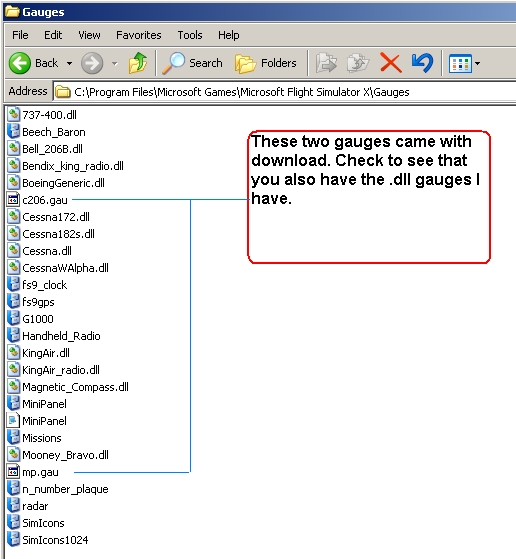Open the Favorites menu

coord(139,35)
